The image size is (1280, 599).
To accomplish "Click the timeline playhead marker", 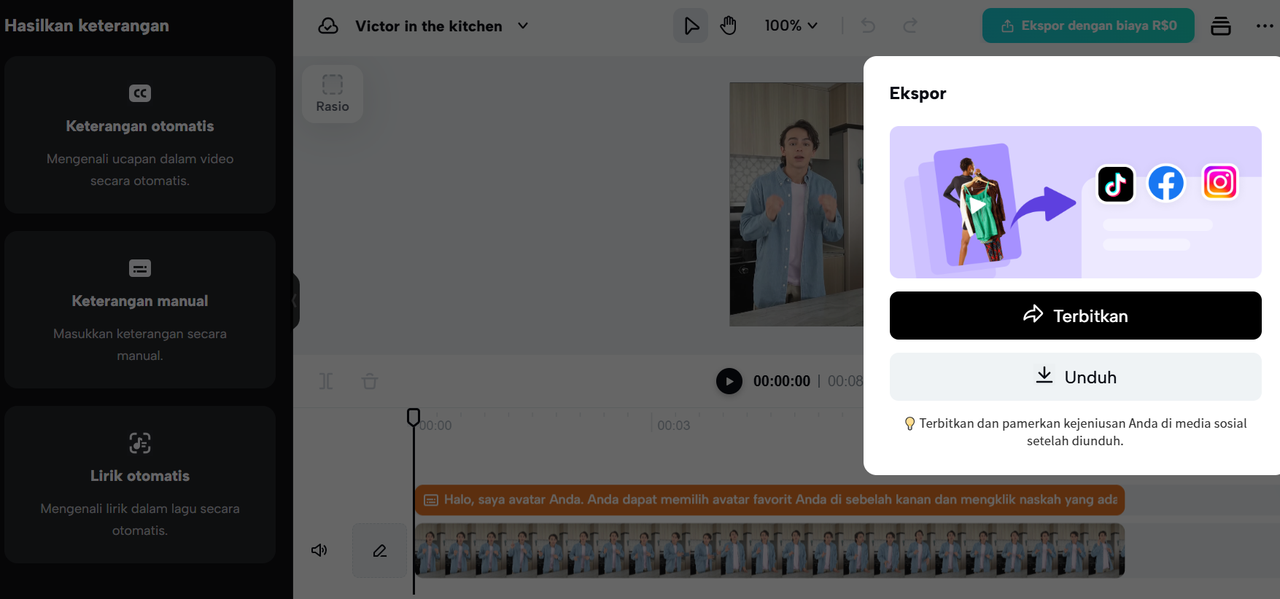I will click(413, 417).
